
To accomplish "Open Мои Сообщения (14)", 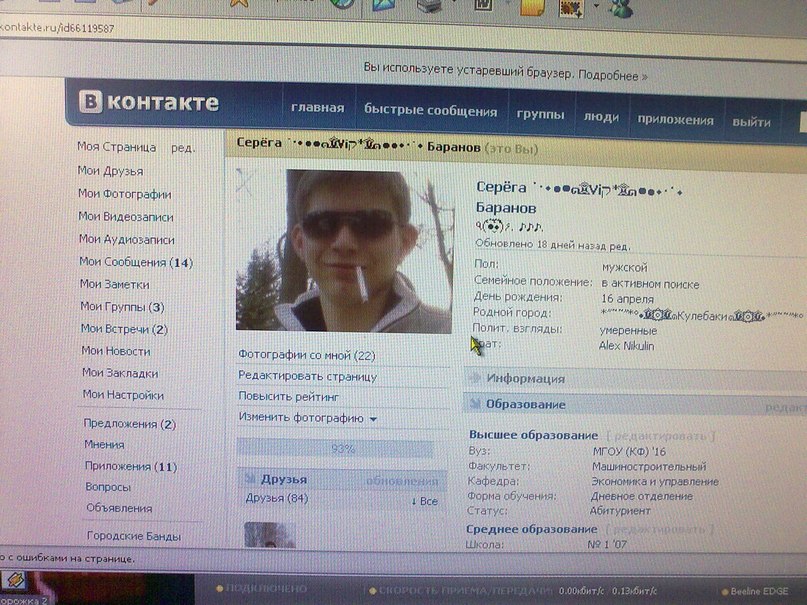I will click(x=136, y=262).
